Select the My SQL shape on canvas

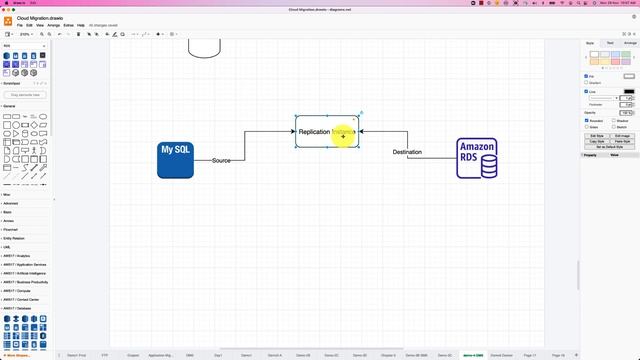176,160
